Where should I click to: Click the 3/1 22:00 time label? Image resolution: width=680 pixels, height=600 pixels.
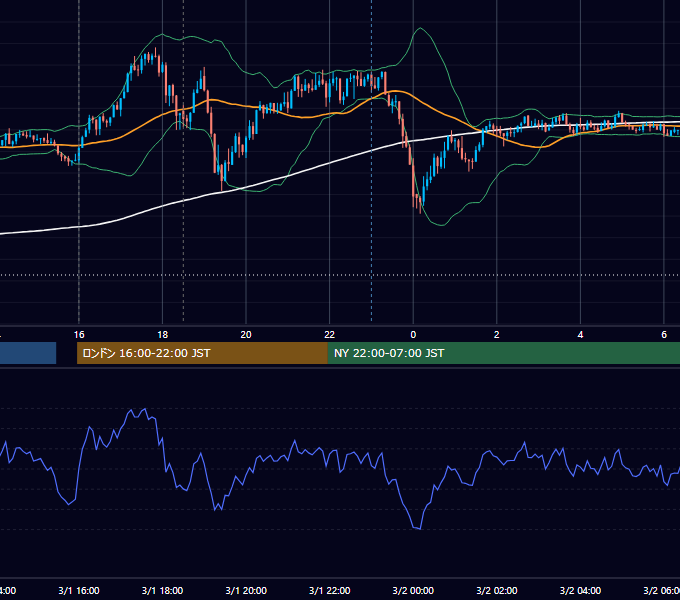tap(330, 590)
